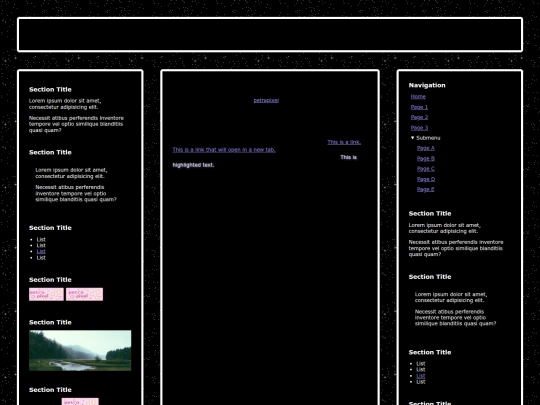540x405 pixels.
Task: Open Page D in the submenu
Action: tap(426, 179)
